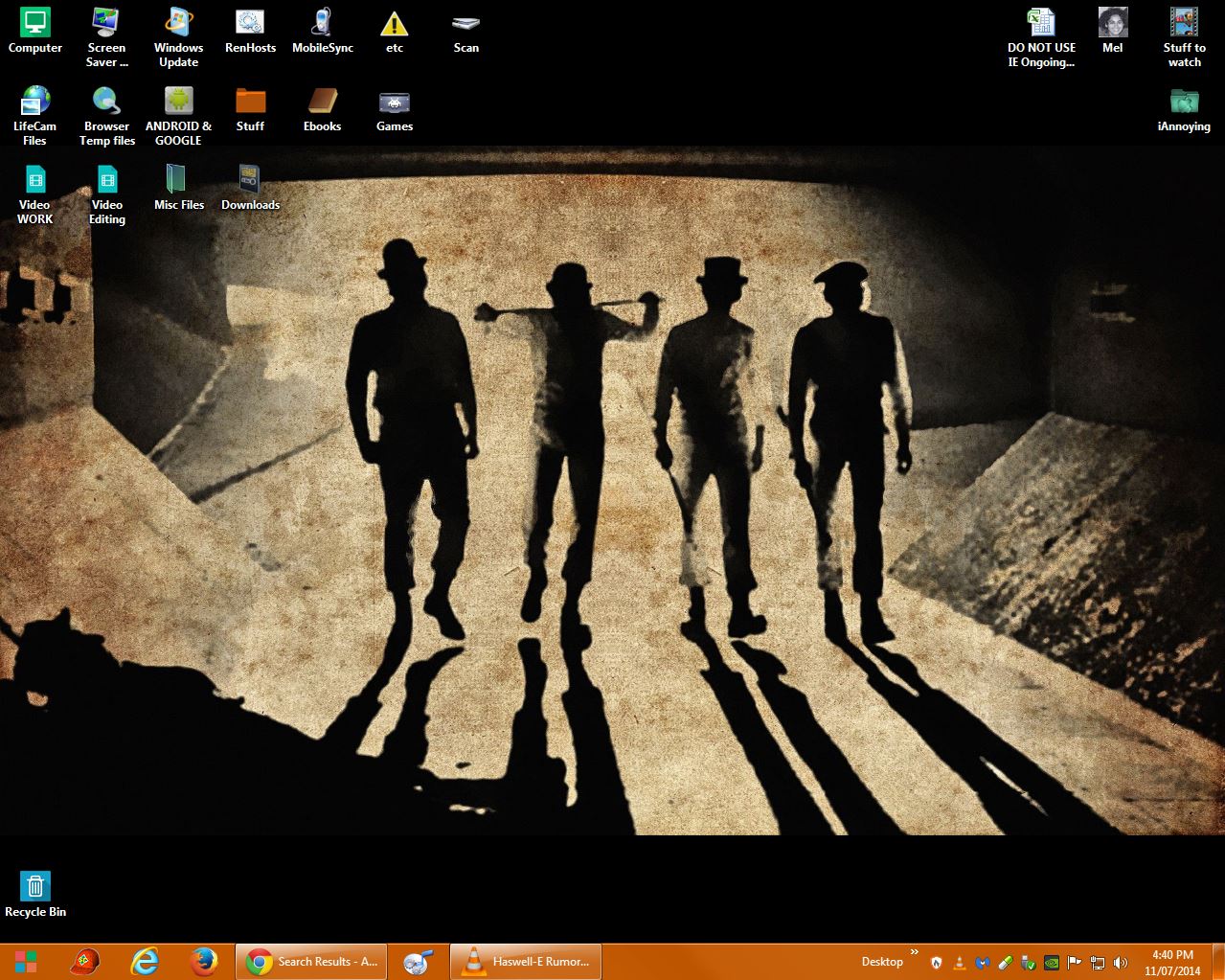Open the Games folder icon
The width and height of the screenshot is (1225, 980).
[x=394, y=110]
